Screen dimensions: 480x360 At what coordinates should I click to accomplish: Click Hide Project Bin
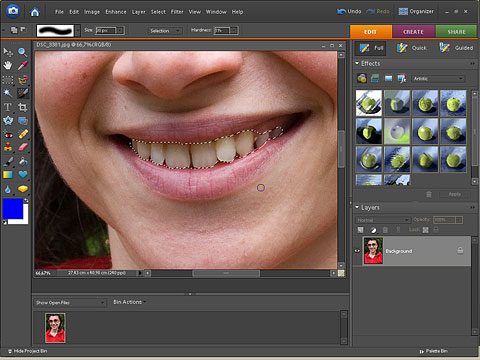tap(28, 351)
